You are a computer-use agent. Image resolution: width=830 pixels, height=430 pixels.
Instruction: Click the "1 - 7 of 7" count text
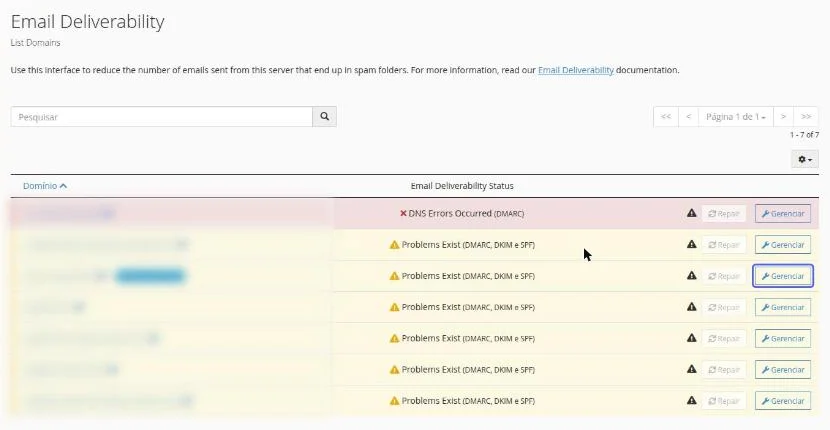(x=805, y=135)
